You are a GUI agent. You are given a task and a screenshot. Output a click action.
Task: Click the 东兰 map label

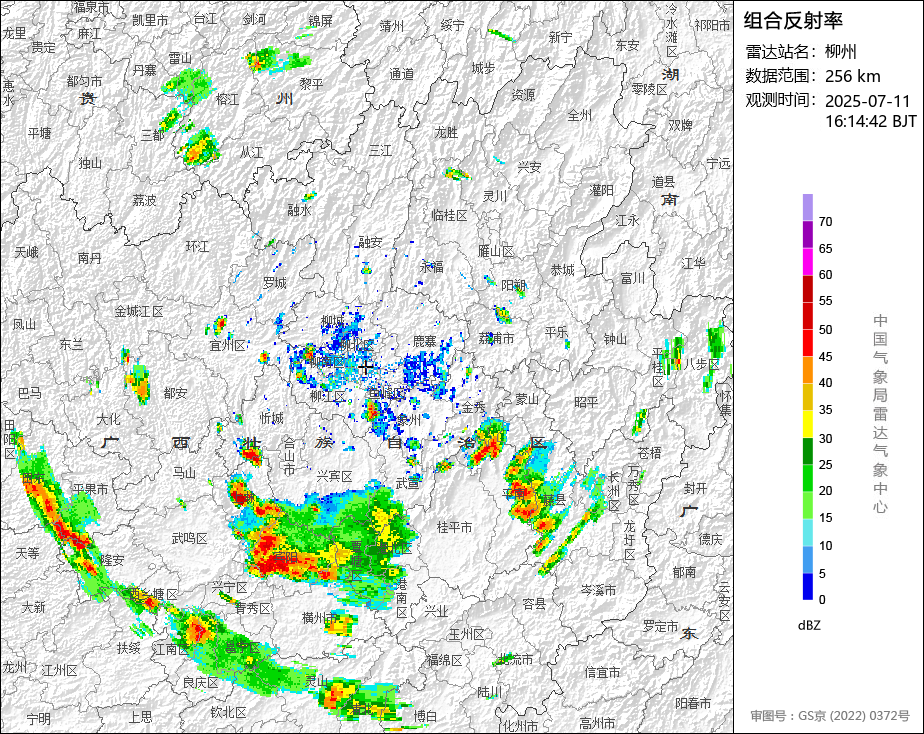coord(71,344)
